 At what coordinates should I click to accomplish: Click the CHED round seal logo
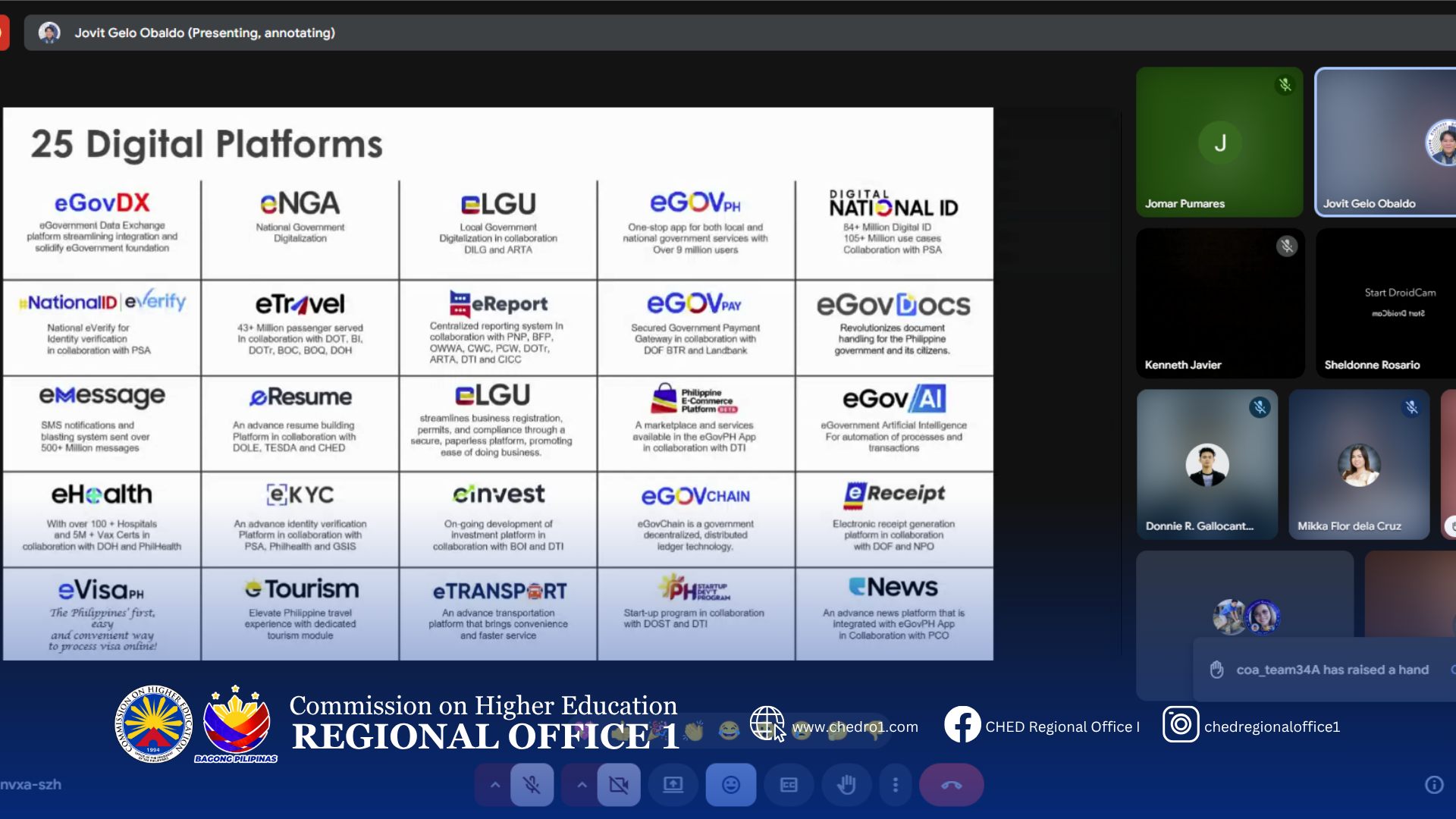point(154,723)
